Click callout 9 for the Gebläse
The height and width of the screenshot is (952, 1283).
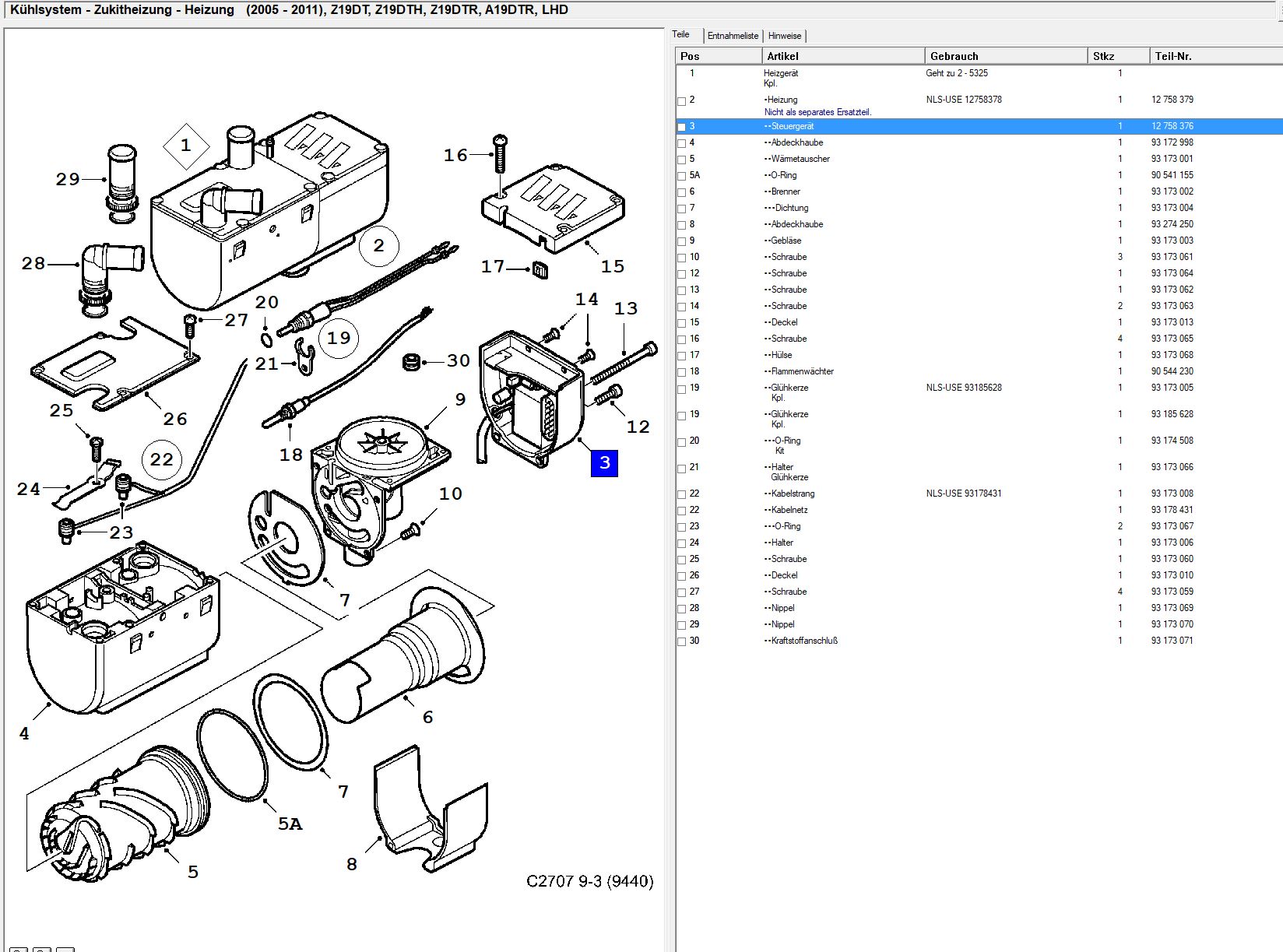[x=460, y=399]
